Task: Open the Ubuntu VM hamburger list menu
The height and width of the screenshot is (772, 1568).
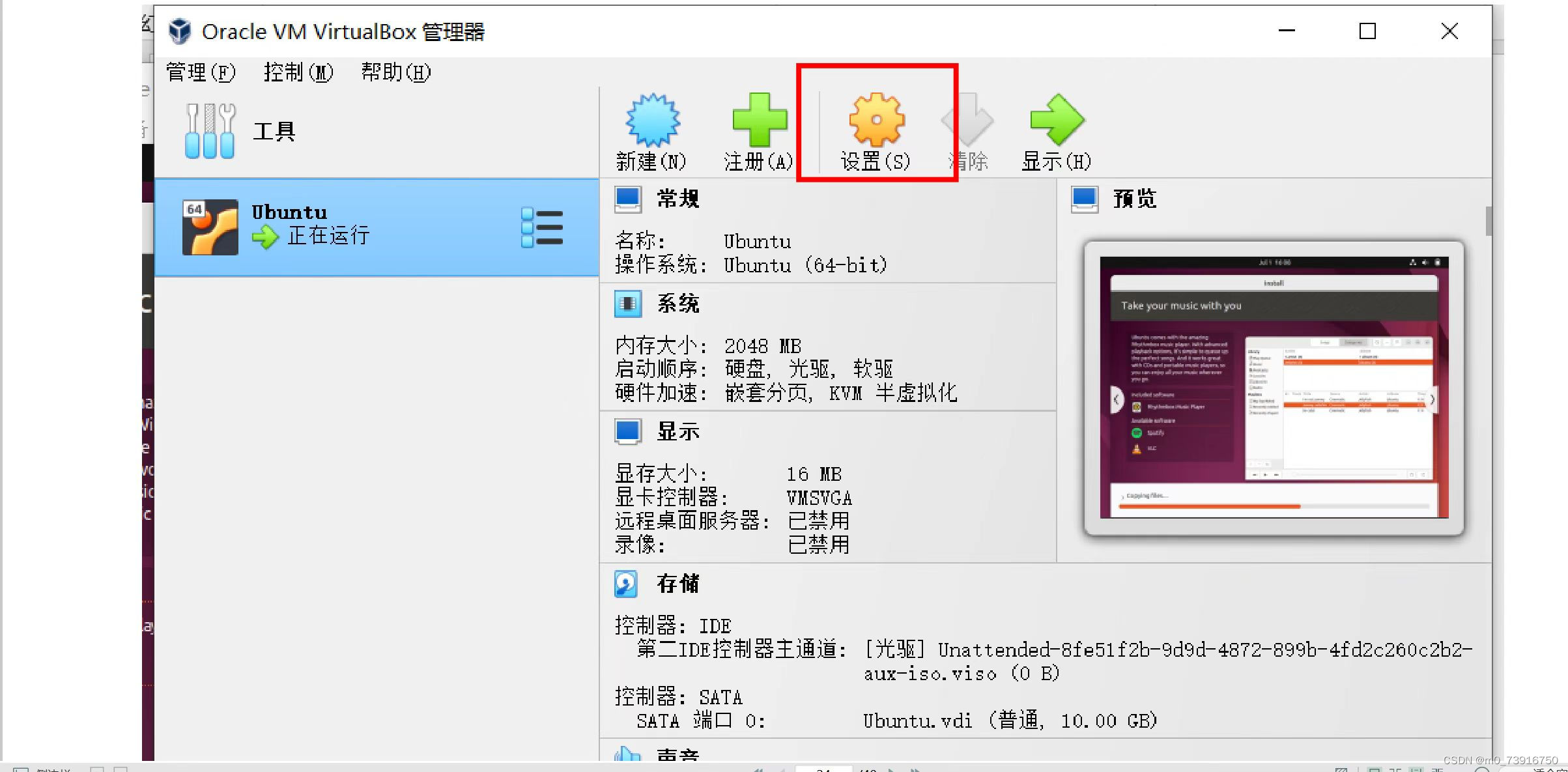Action: (543, 227)
